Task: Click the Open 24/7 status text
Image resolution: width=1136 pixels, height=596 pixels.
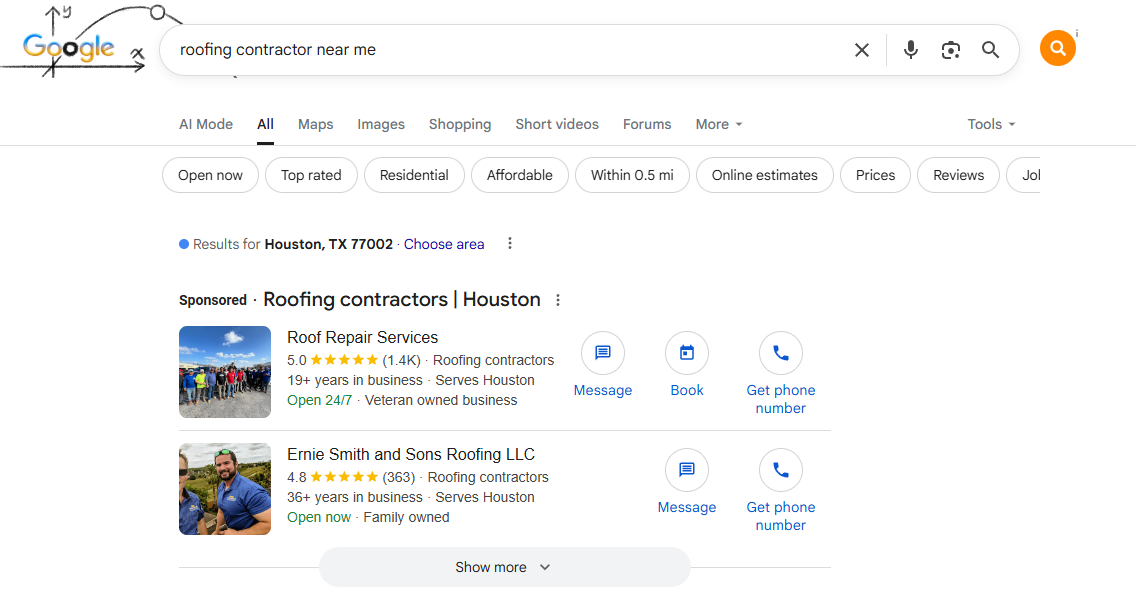Action: pyautogui.click(x=320, y=400)
